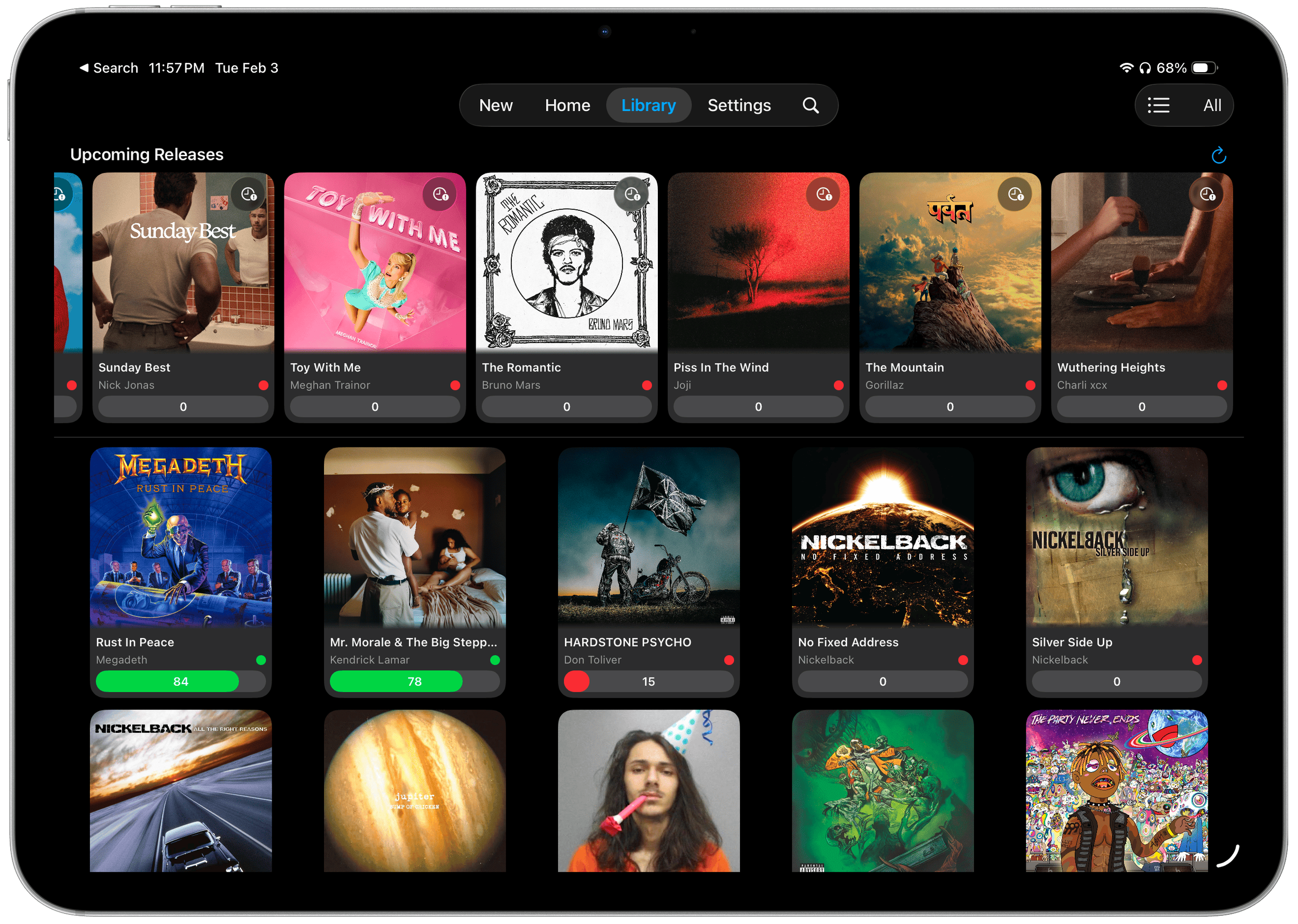Open the Settings tab
The width and height of the screenshot is (1298, 924).
click(739, 105)
